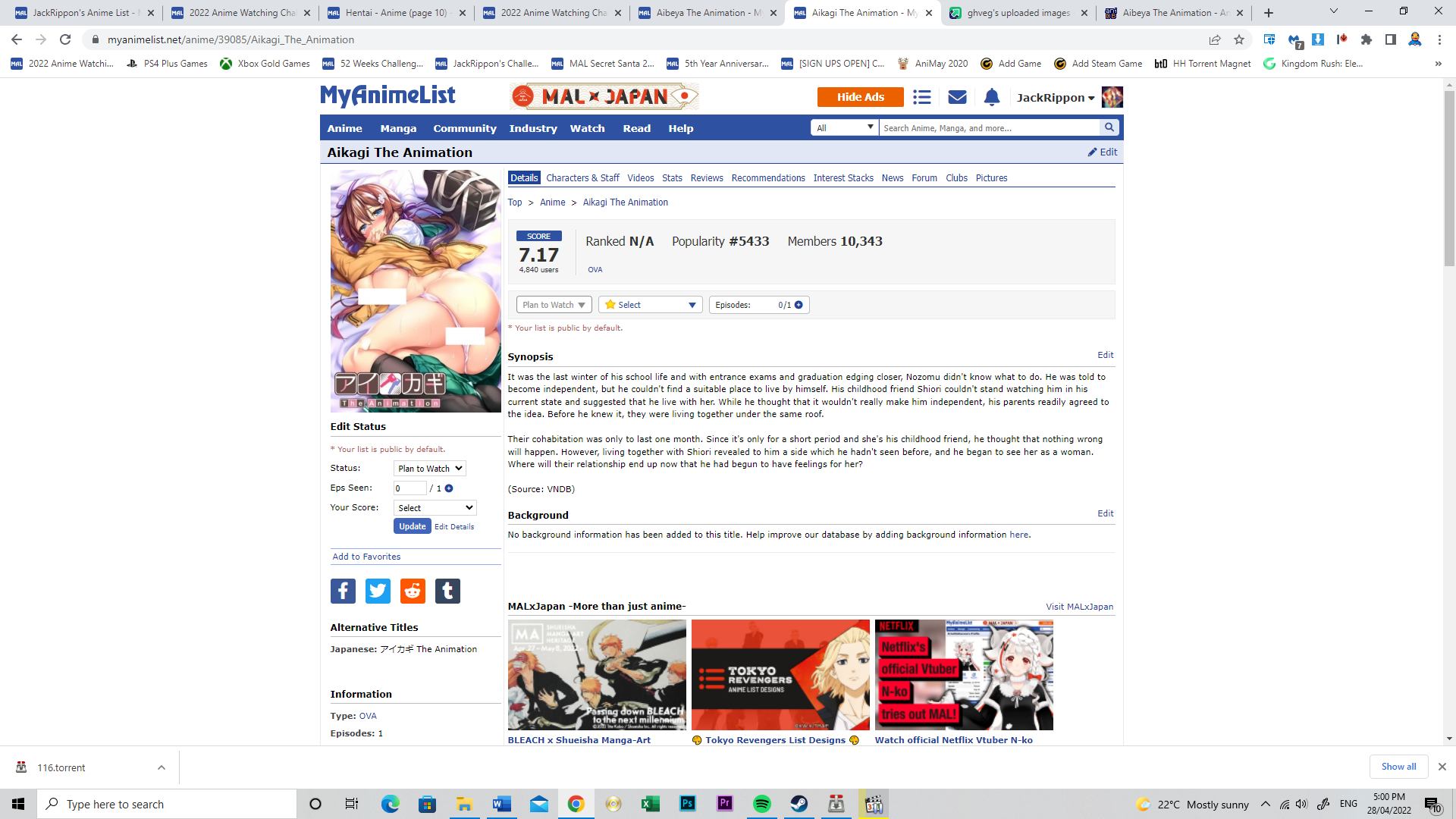Open the sidebar Your Score select box
1456x819 pixels.
(435, 508)
